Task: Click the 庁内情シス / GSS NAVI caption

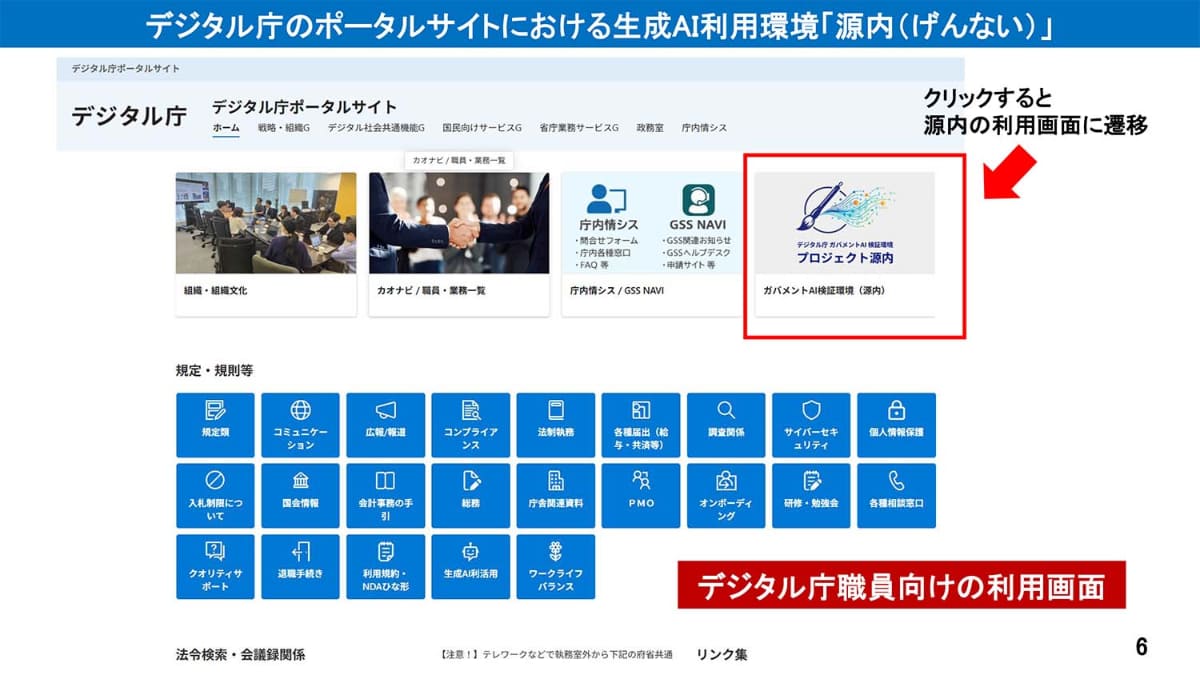Action: (616, 291)
